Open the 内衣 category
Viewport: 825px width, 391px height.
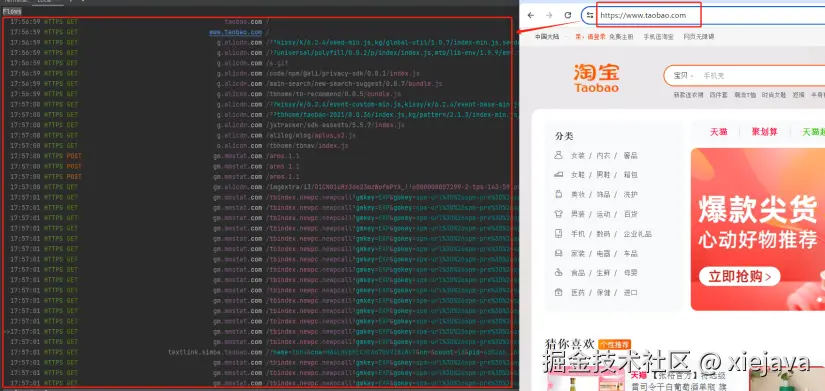tap(603, 156)
